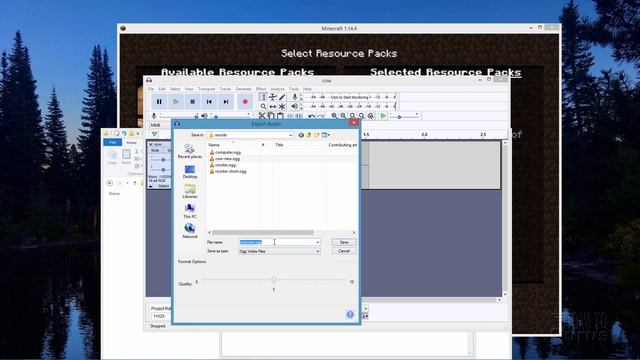Click the Paste icon in Audacity toolbar

[280, 116]
